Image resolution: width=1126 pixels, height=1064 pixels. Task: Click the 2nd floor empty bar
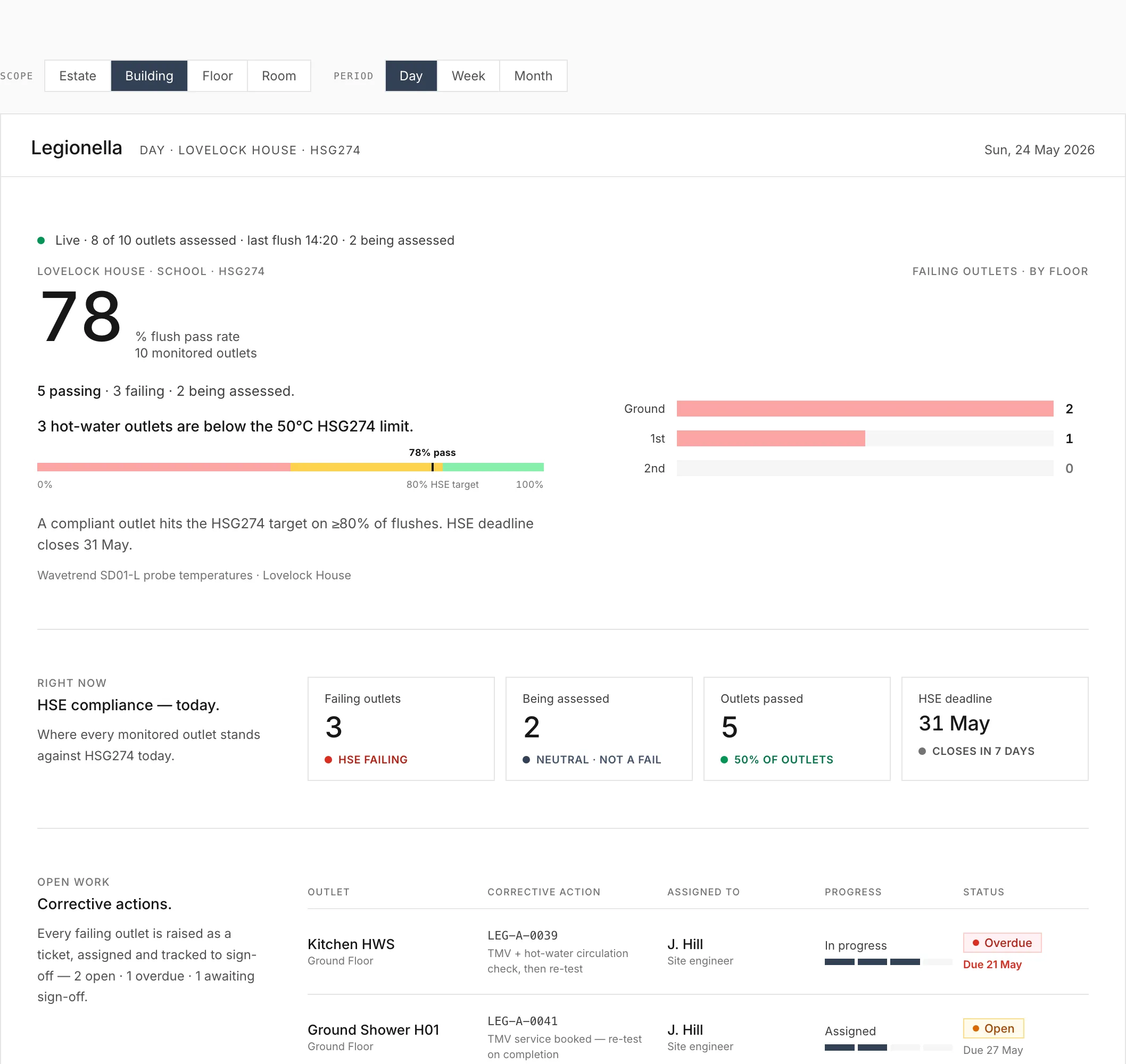(x=865, y=469)
